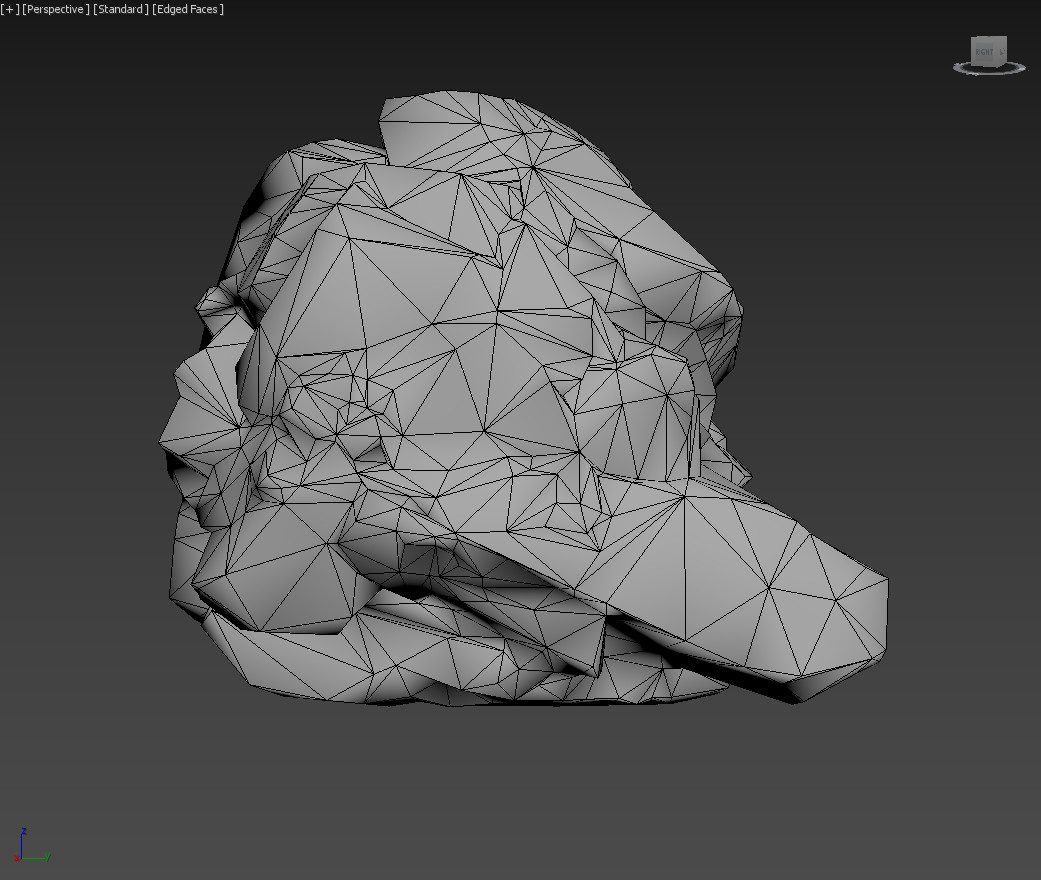The height and width of the screenshot is (880, 1041).
Task: Click the left edge of the ViewCube
Action: point(972,53)
